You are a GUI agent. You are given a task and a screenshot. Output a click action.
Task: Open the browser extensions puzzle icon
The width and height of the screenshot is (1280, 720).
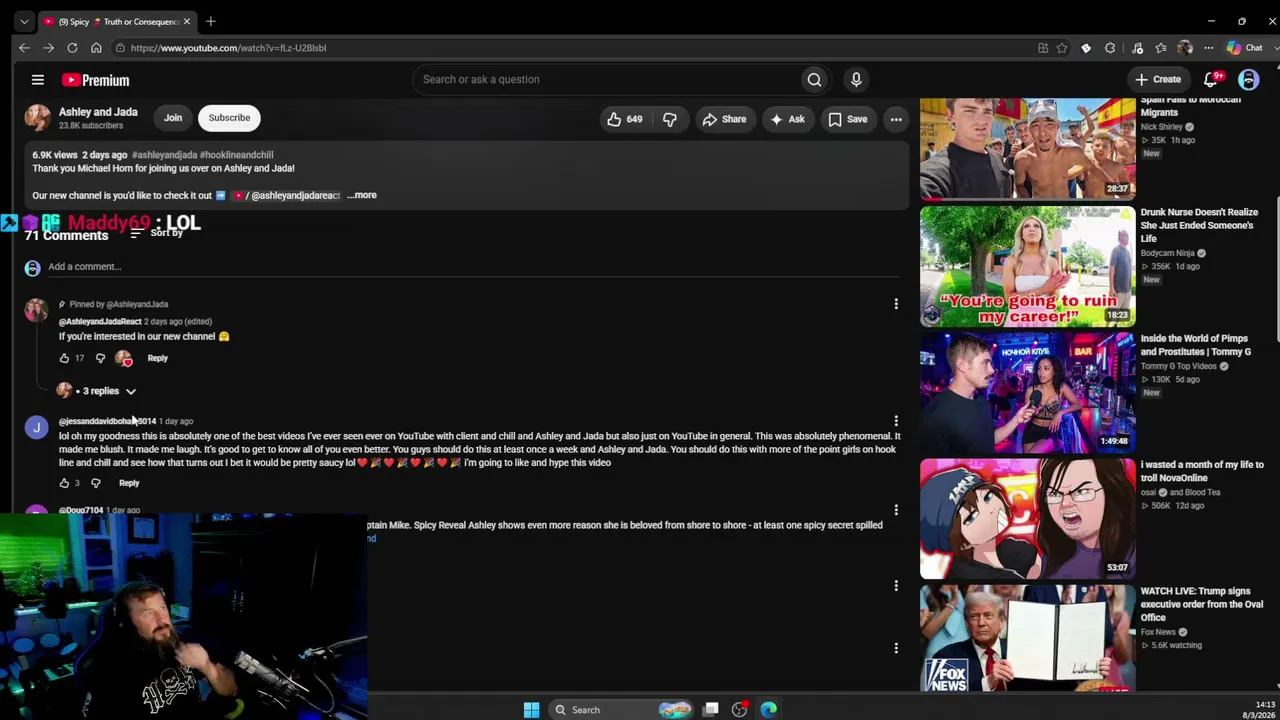(1110, 48)
